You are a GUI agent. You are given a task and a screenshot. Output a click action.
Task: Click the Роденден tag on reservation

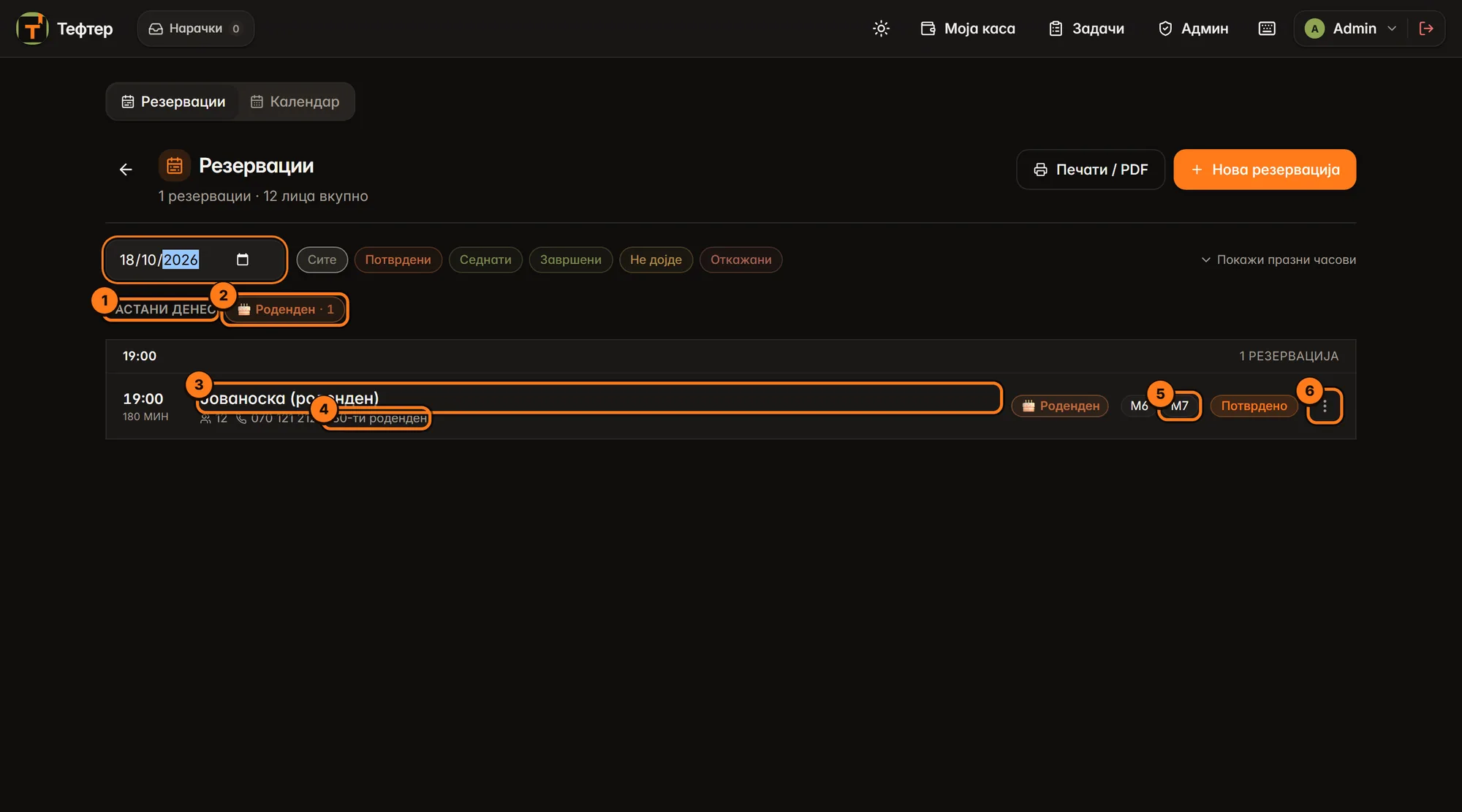click(x=1060, y=406)
